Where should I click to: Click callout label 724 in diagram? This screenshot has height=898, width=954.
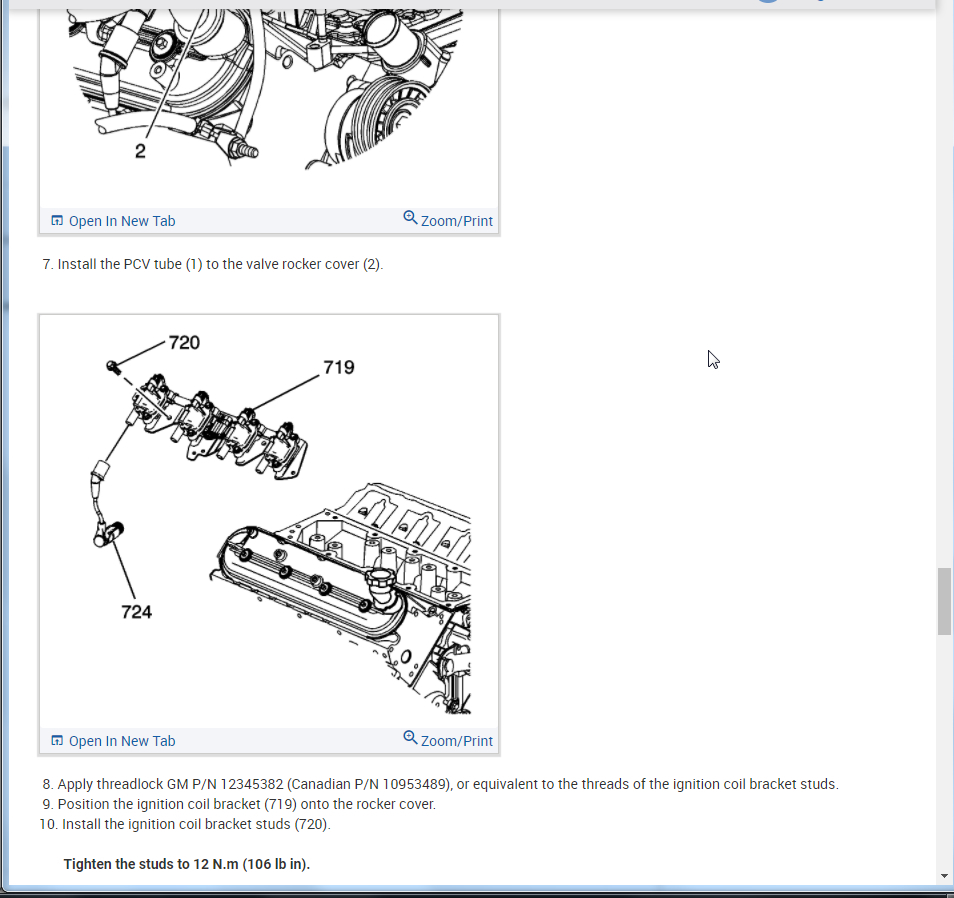(x=136, y=612)
